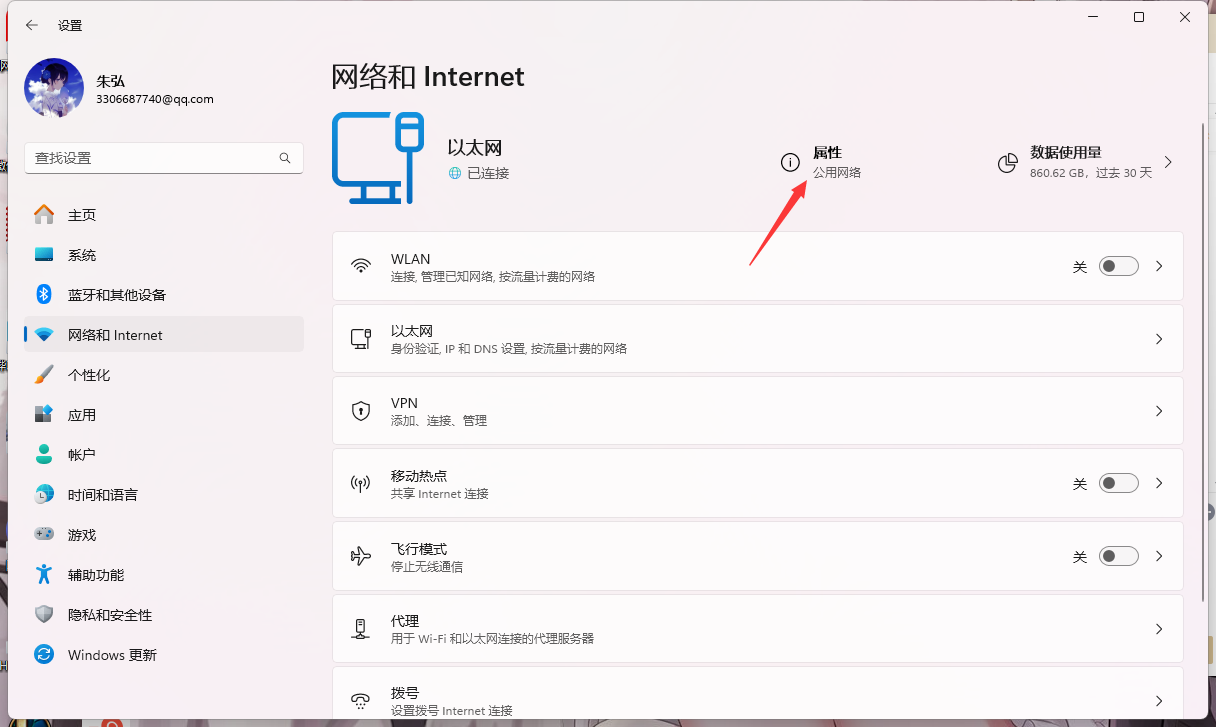Open the proxy (代理) row chevron

1159,629
